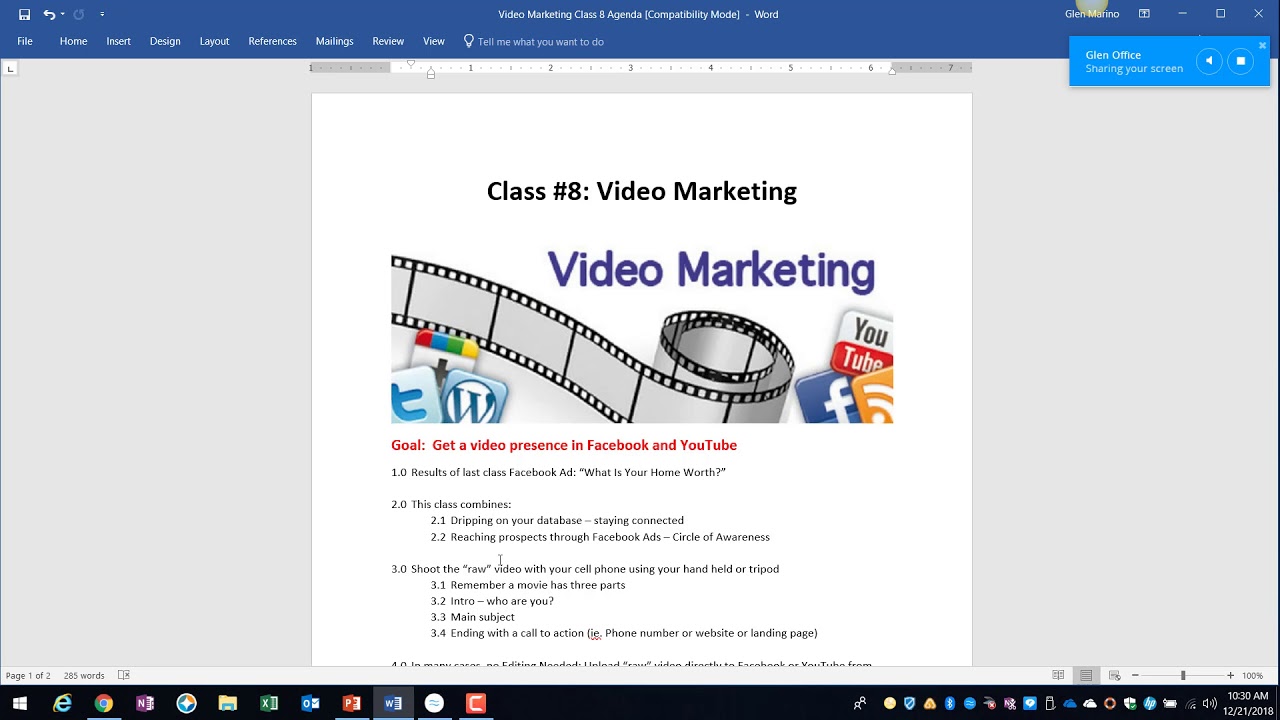Open Outlook from taskbar
This screenshot has height=720, width=1280.
[310, 704]
